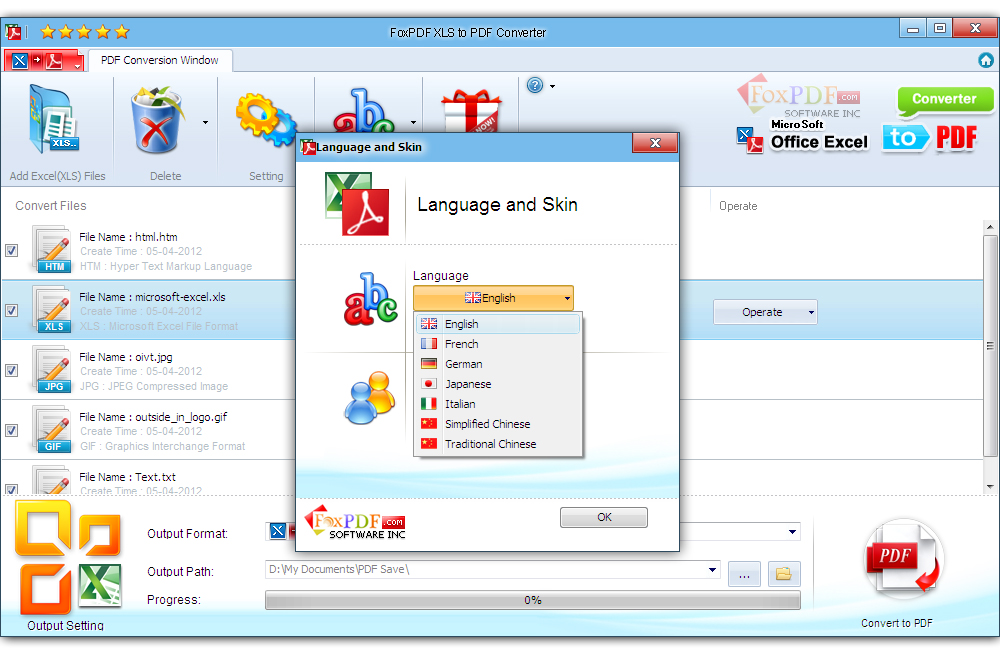Click the Output Path text field

(485, 570)
